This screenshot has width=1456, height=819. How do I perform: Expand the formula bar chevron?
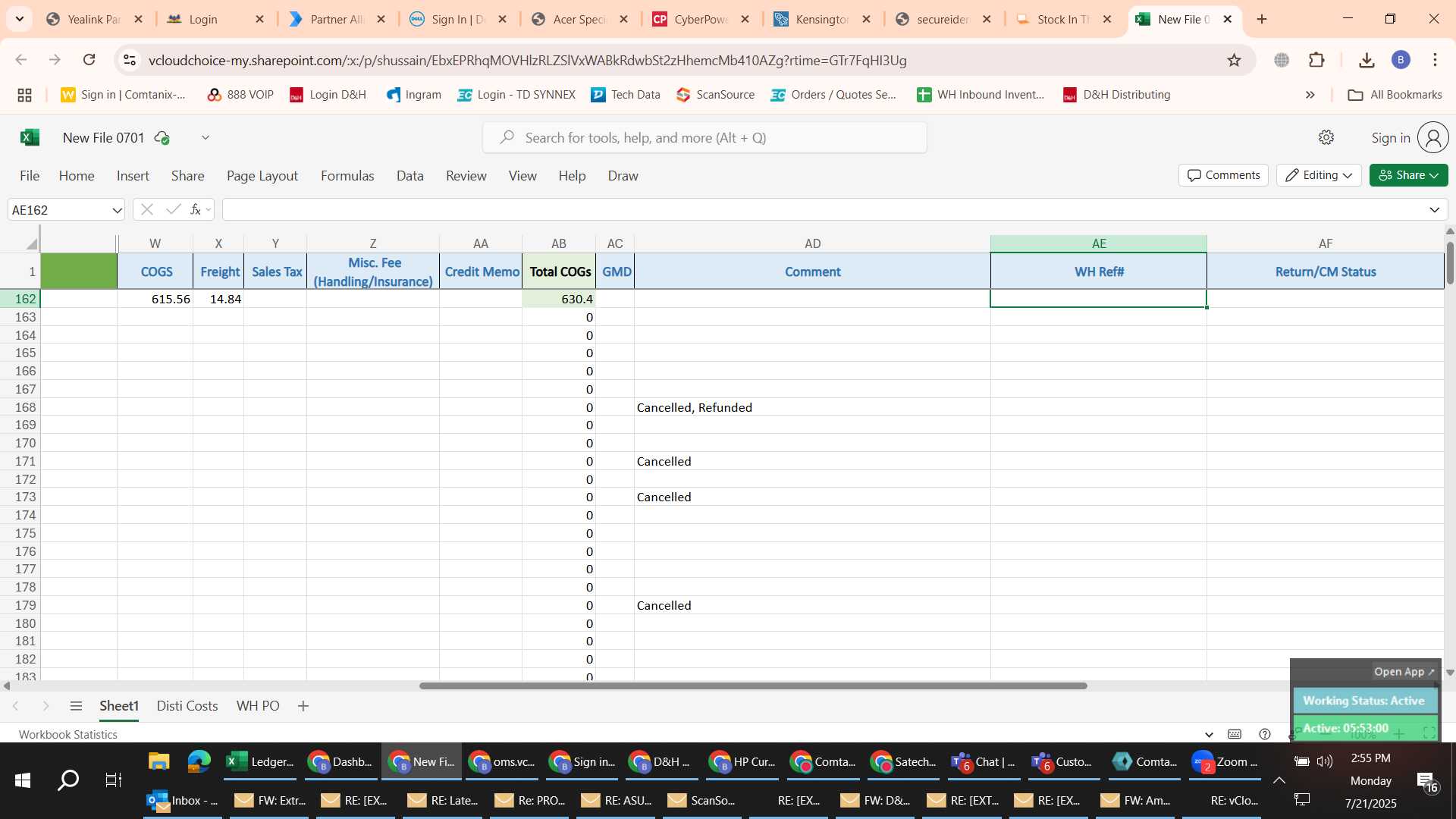(1434, 210)
